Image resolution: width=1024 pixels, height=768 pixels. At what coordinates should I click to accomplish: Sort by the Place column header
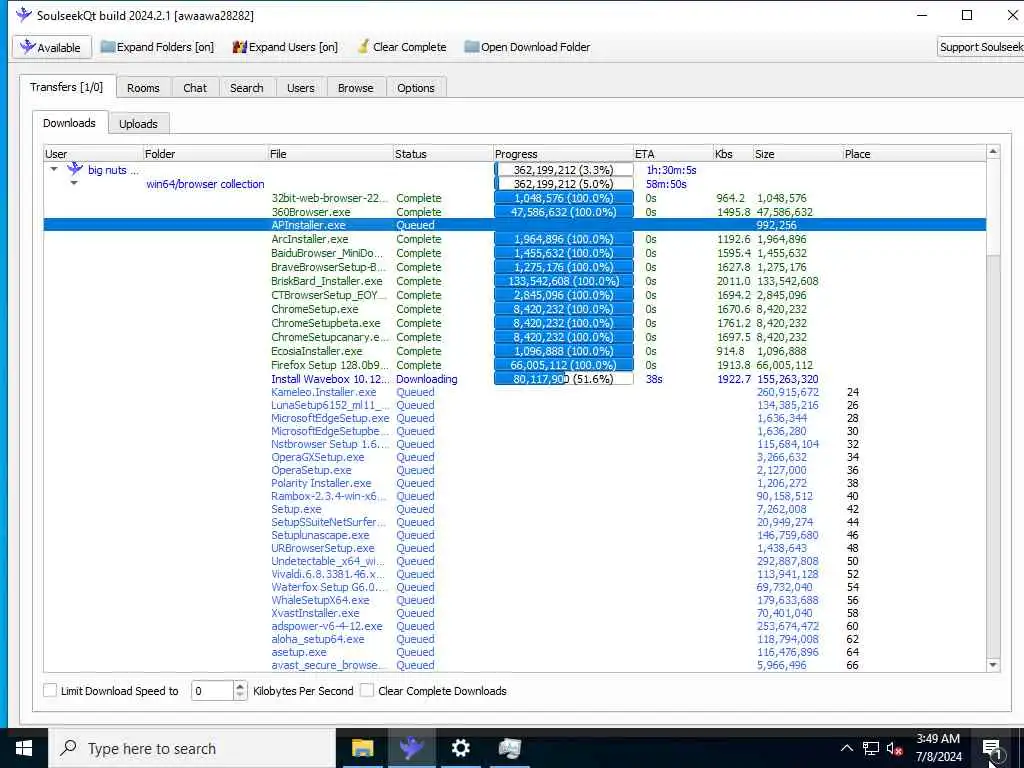914,154
